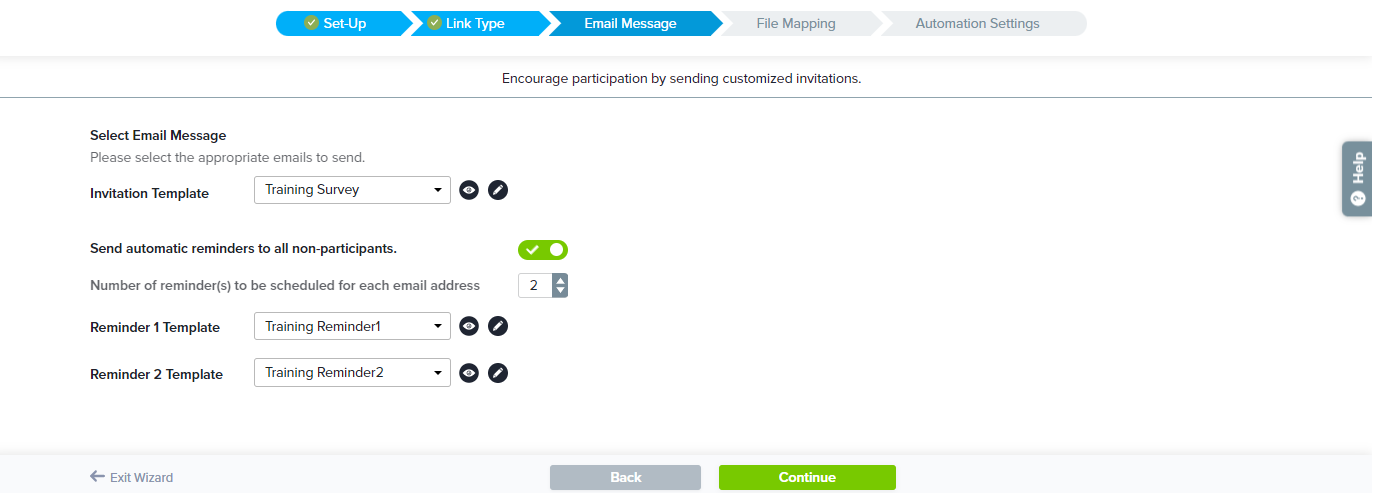
Task: Click the Exit Wizard back arrow icon
Action: coord(97,477)
